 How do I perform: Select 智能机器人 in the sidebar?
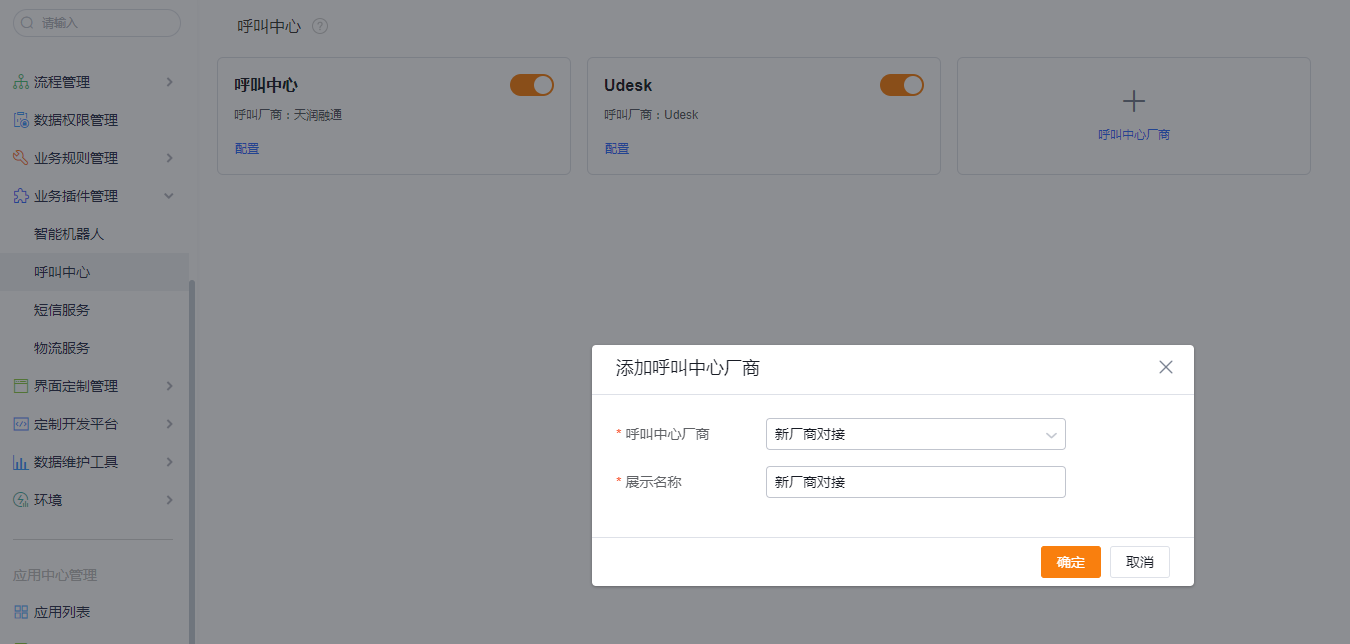click(69, 234)
